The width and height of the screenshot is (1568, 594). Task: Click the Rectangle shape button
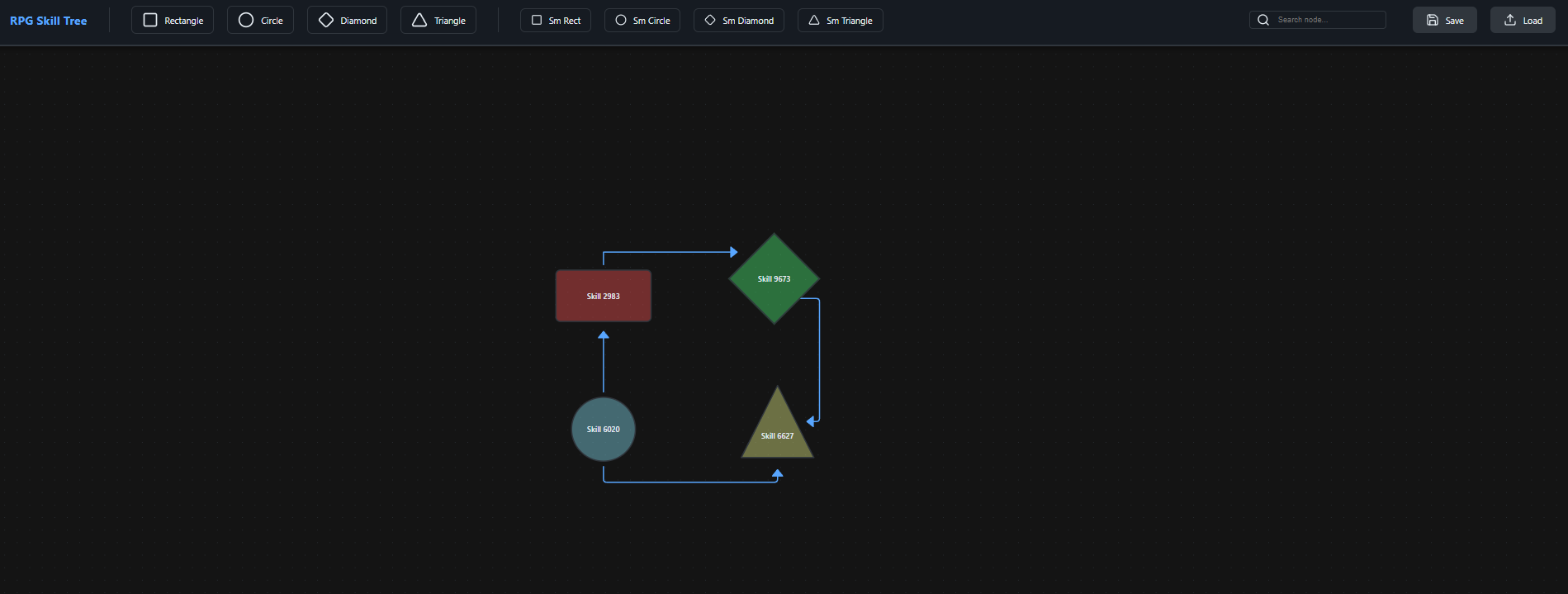coord(173,21)
